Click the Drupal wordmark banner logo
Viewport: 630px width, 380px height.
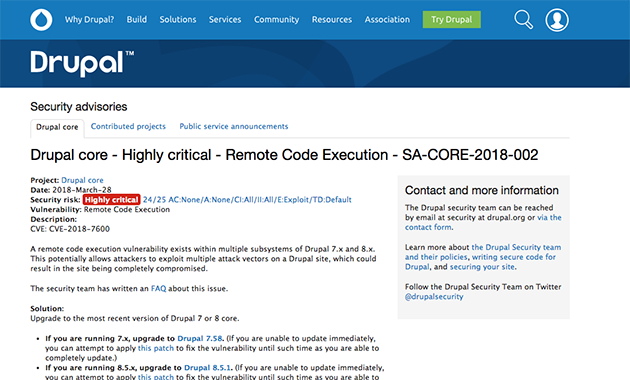point(82,63)
